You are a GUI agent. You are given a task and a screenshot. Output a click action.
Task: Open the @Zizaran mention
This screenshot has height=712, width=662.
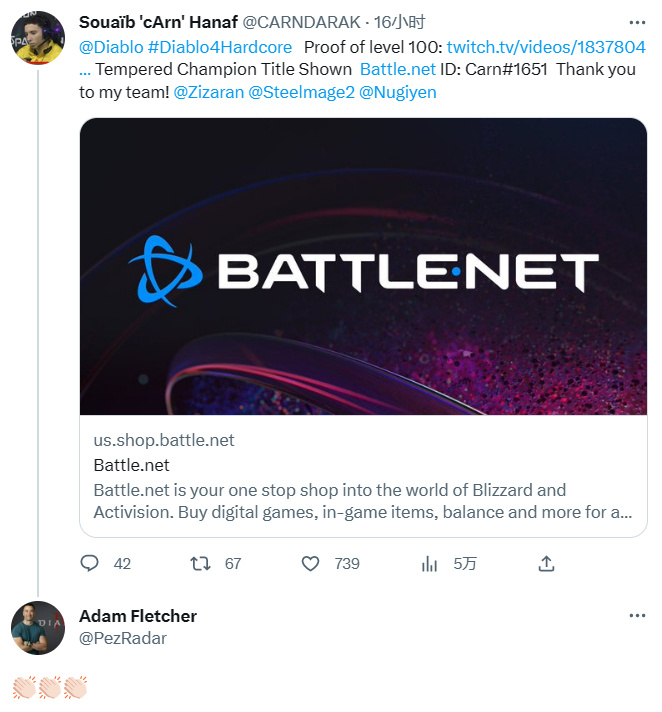tap(209, 92)
